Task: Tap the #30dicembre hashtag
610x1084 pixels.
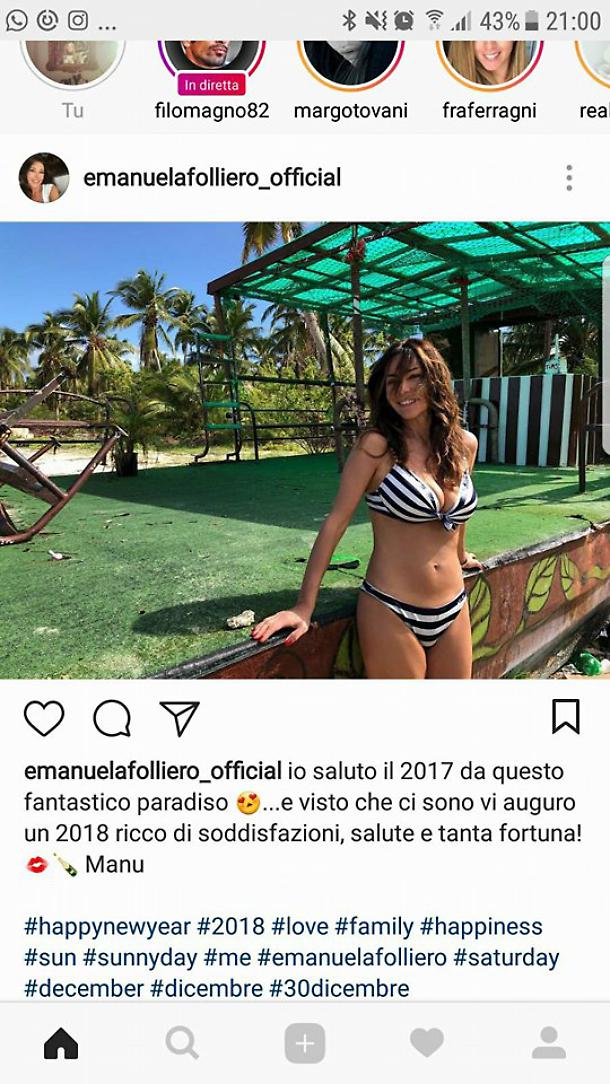Action: point(339,989)
